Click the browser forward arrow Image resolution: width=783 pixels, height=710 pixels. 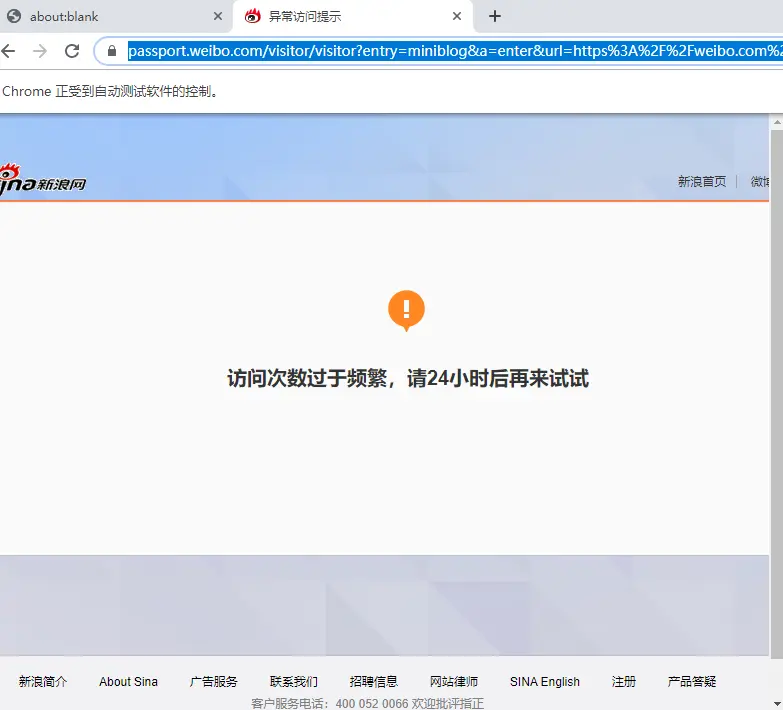(x=40, y=50)
